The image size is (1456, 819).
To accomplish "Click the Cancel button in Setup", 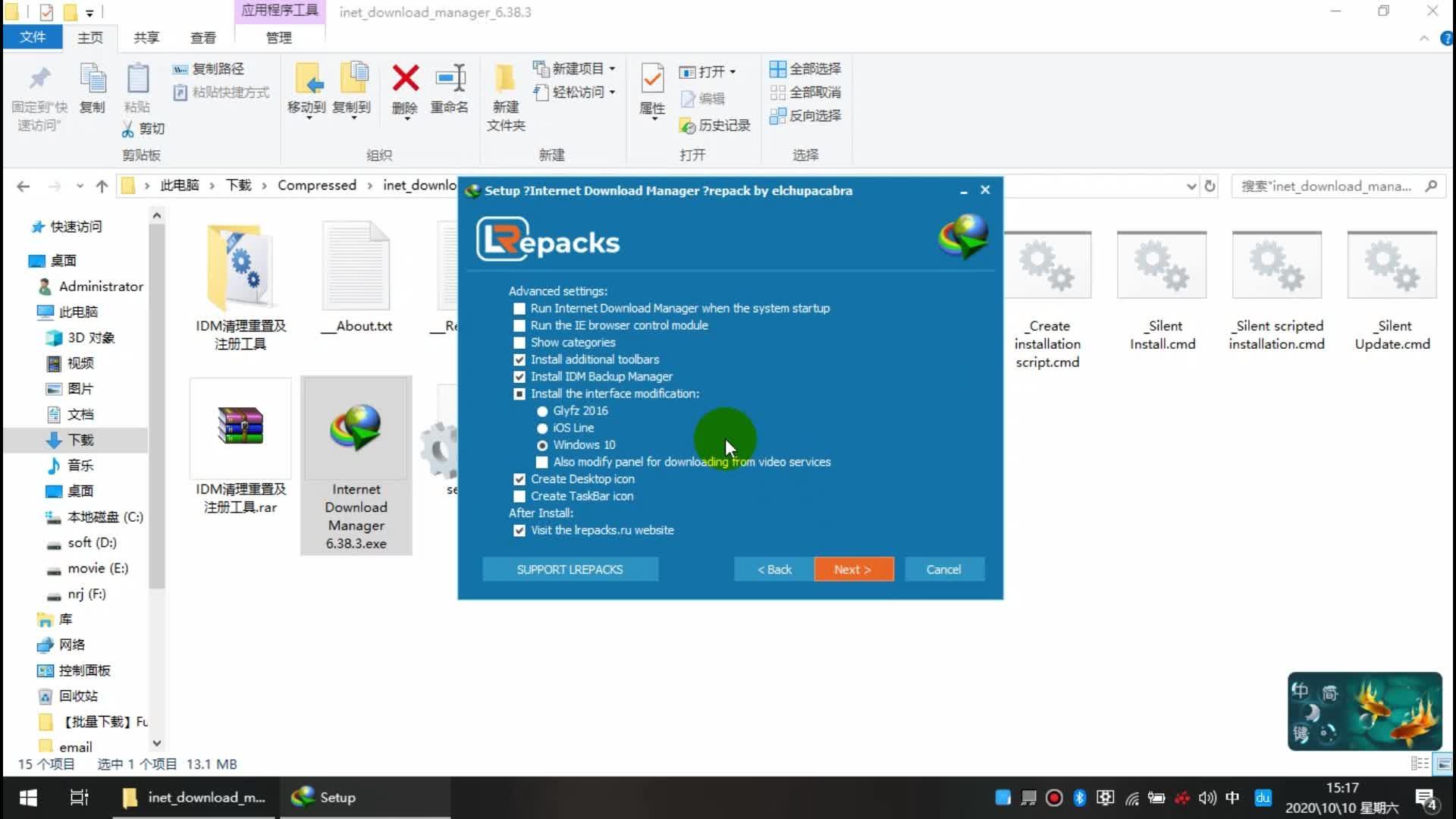I will click(x=943, y=570).
